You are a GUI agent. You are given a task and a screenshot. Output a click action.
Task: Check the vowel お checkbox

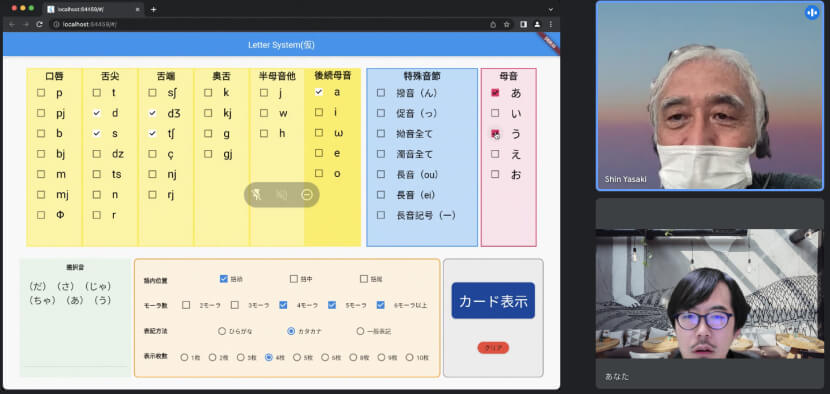click(x=495, y=174)
